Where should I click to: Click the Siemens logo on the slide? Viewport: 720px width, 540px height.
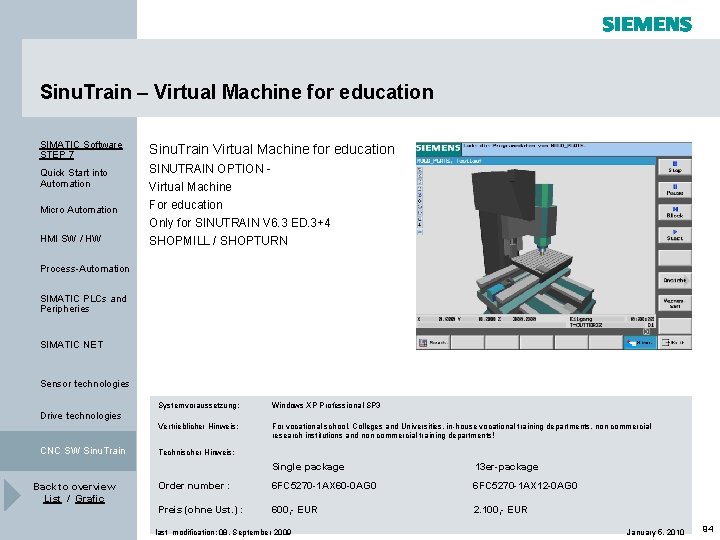[647, 24]
